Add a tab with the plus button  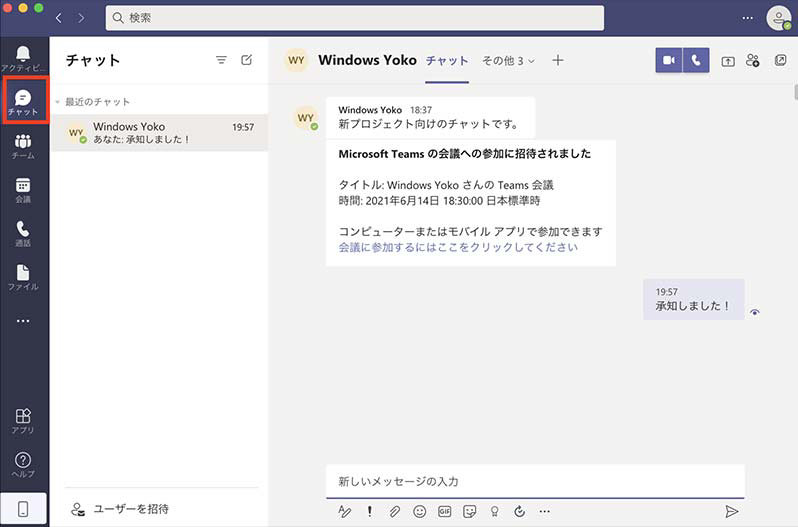[558, 61]
